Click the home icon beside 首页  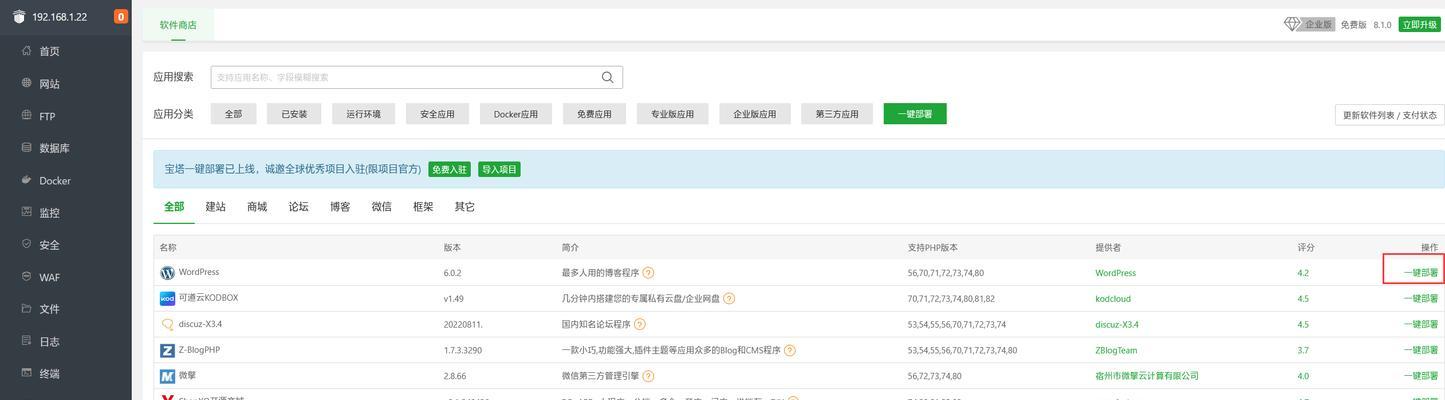coord(27,51)
